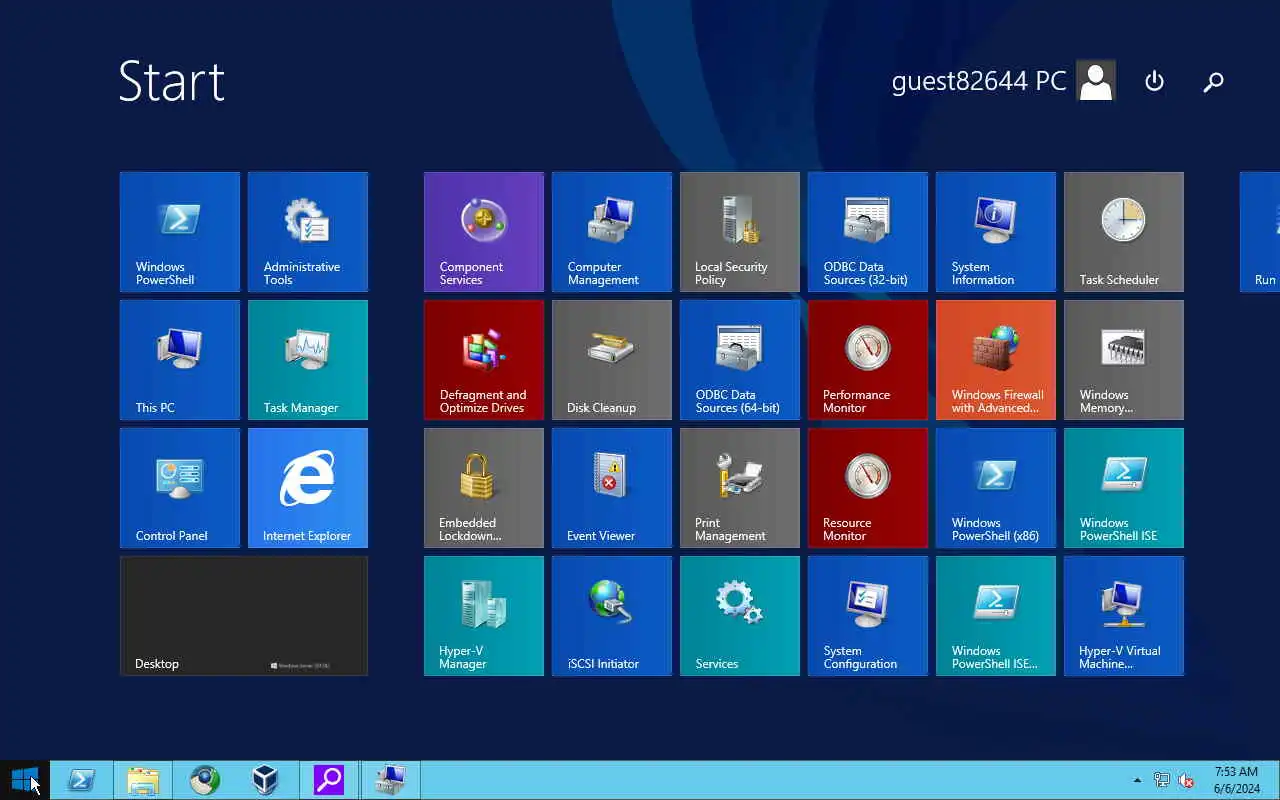The image size is (1280, 800).
Task: Launch the Task Manager tile
Action: 308,360
